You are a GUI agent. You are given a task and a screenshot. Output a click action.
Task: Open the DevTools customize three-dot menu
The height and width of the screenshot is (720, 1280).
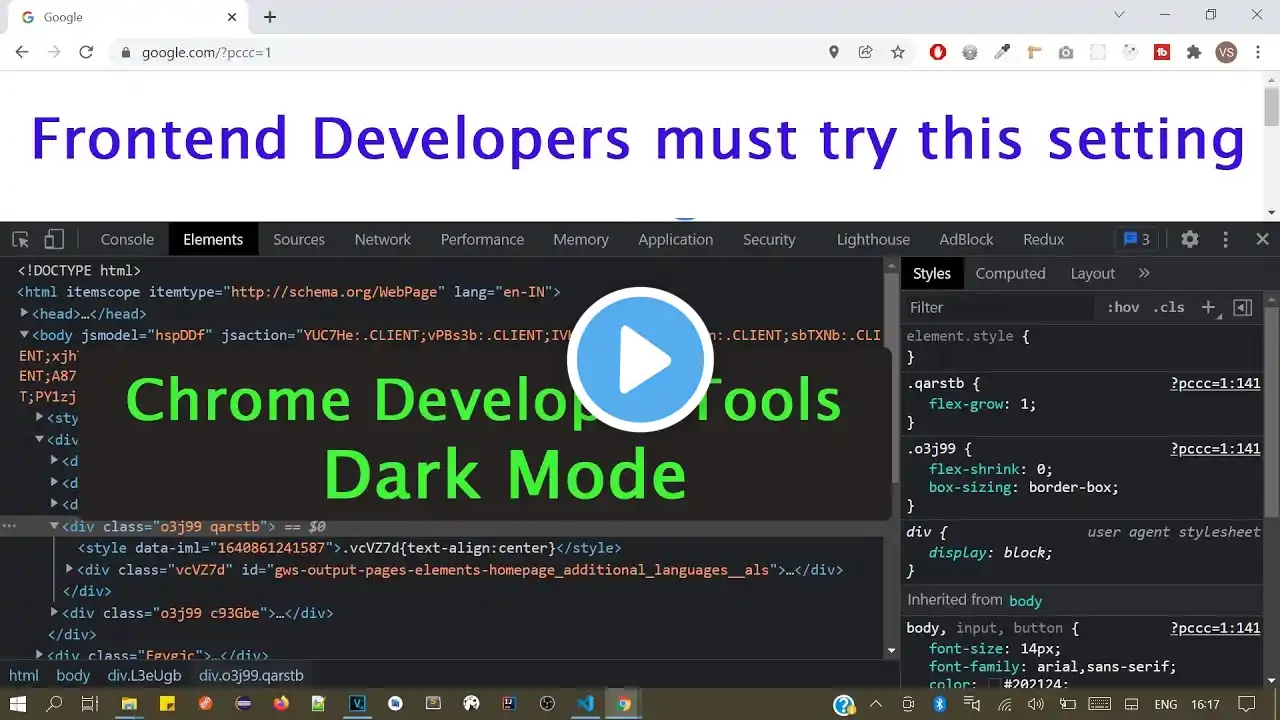1225,239
